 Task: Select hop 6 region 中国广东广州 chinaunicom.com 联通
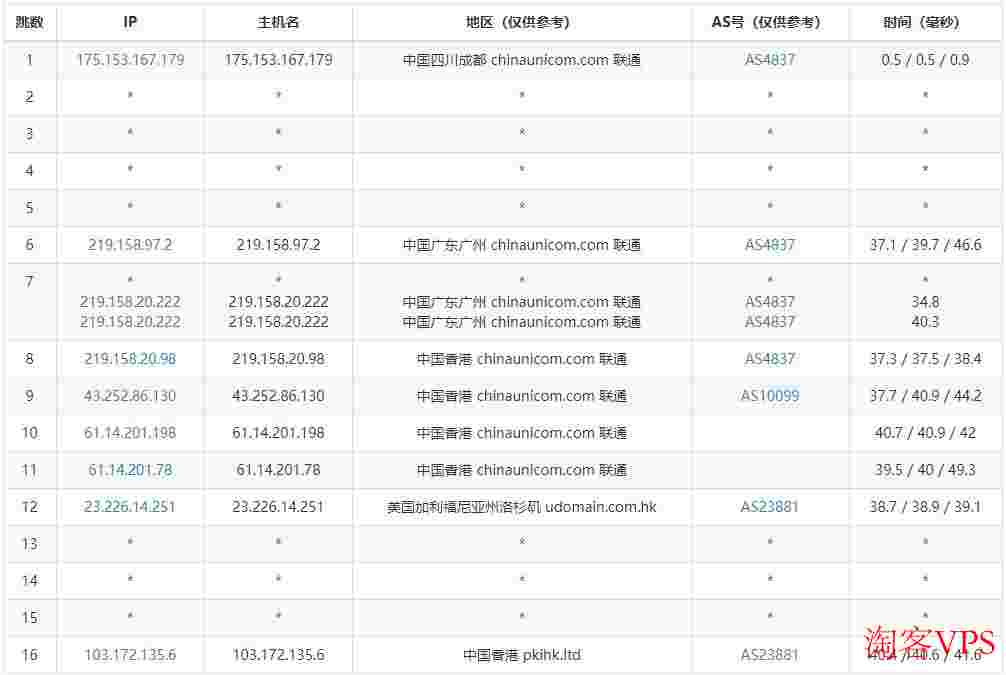click(522, 245)
